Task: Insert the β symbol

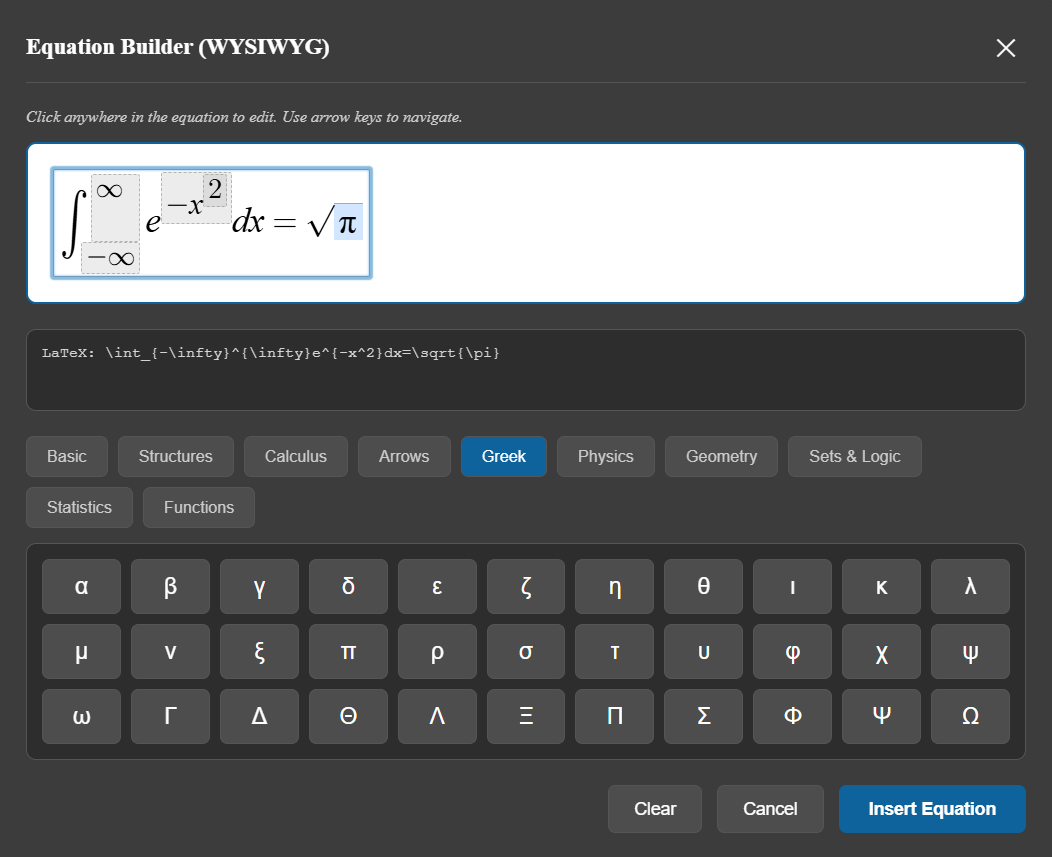Action: tap(170, 587)
